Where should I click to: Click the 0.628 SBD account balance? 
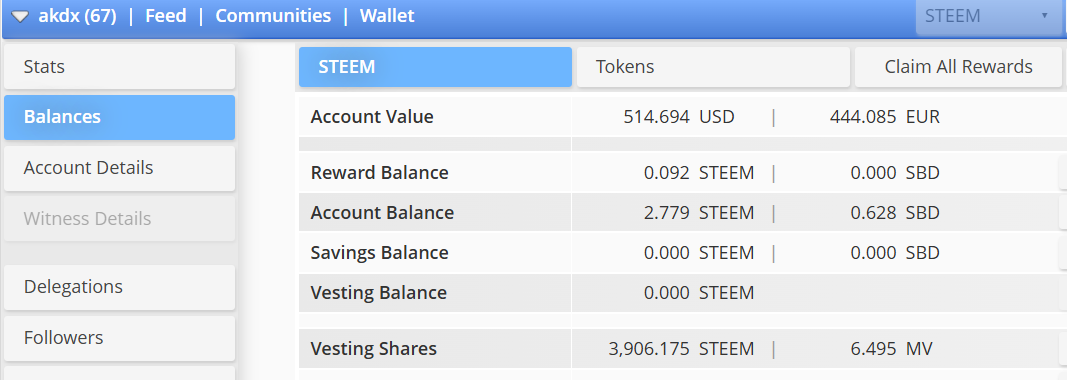(x=895, y=213)
